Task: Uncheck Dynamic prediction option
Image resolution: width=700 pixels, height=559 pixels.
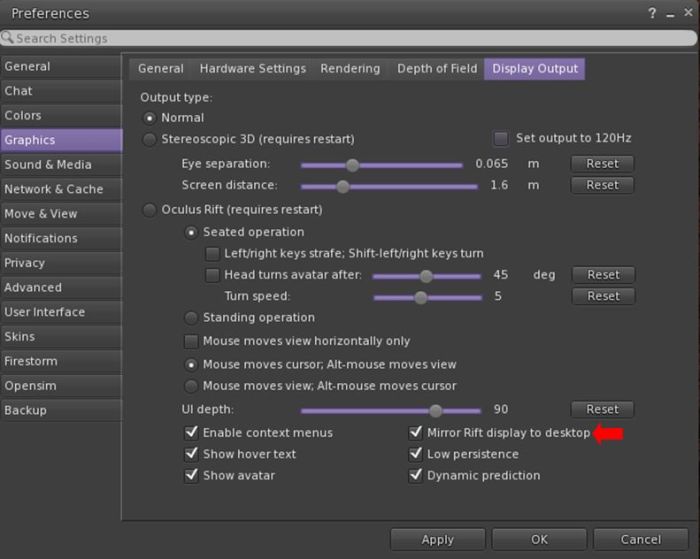Action: pos(416,475)
